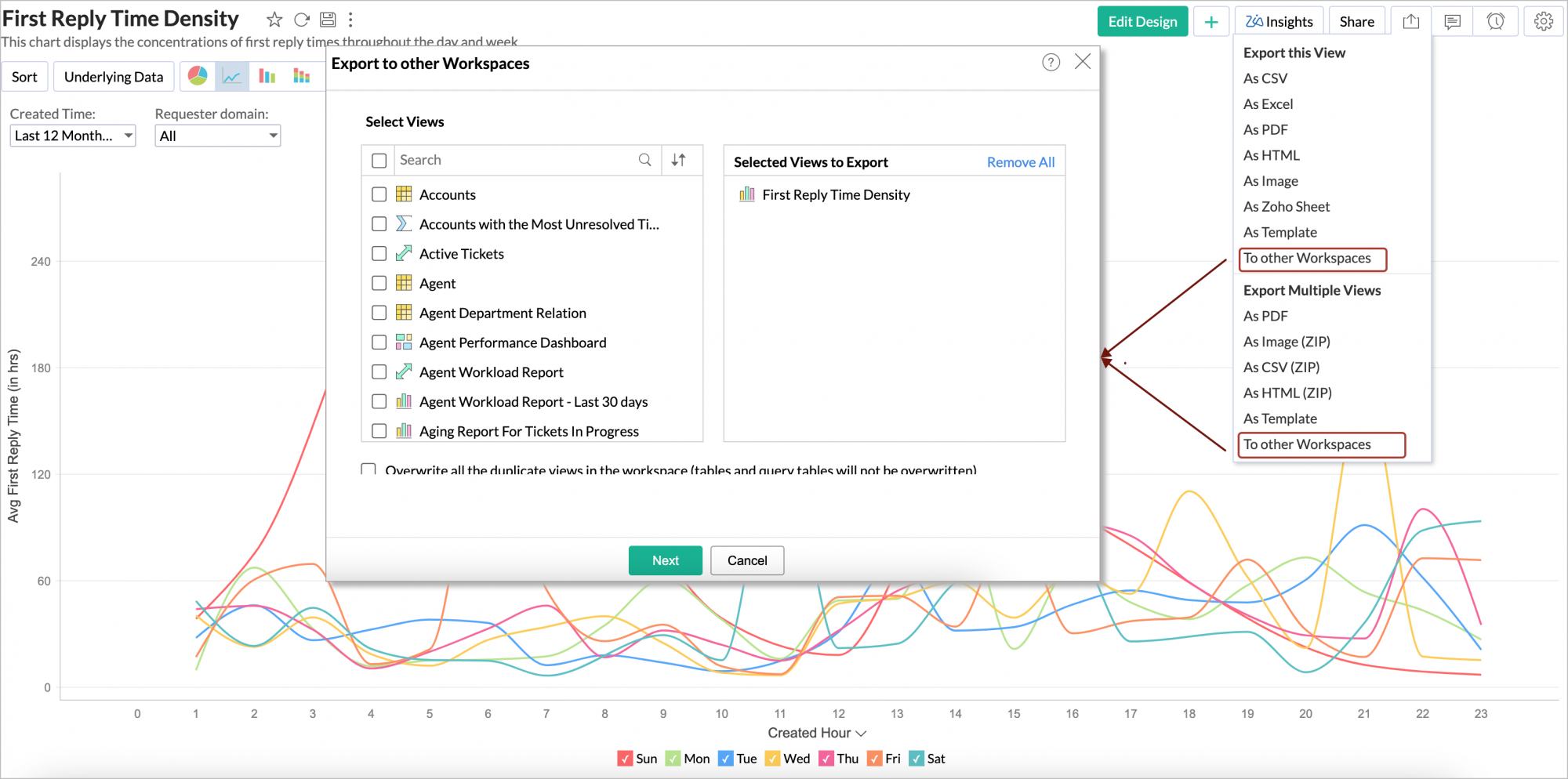
Task: Click the red Sun legend swatch
Action: [x=625, y=758]
